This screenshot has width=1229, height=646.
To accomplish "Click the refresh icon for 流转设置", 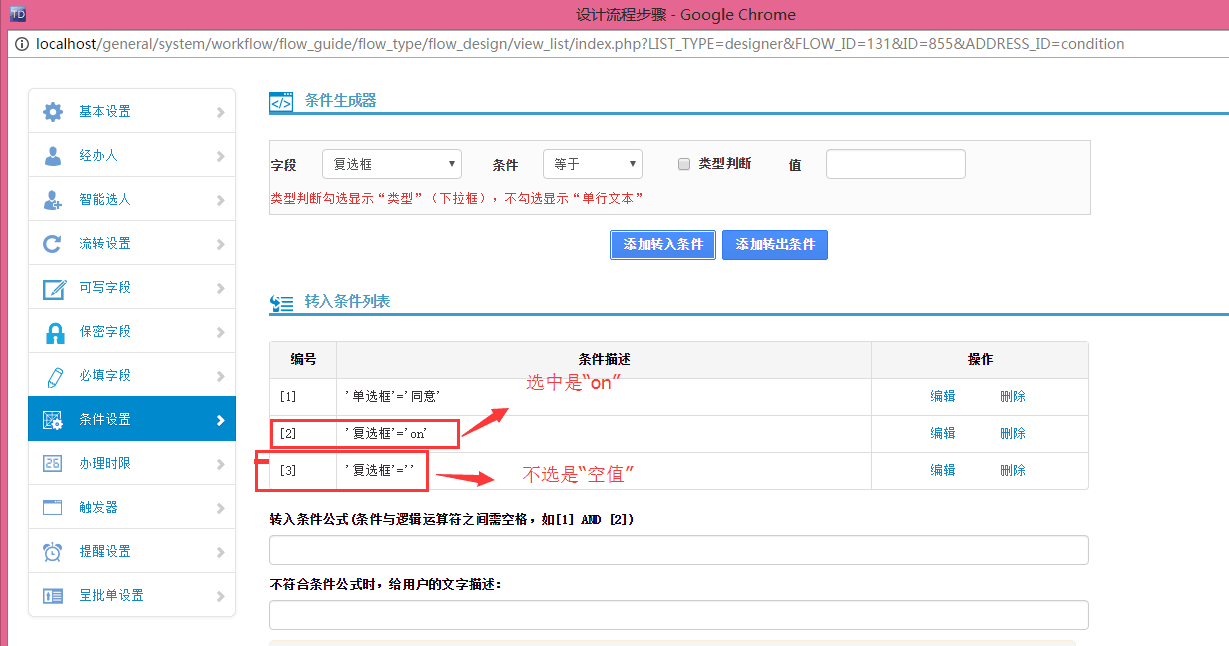I will [53, 244].
